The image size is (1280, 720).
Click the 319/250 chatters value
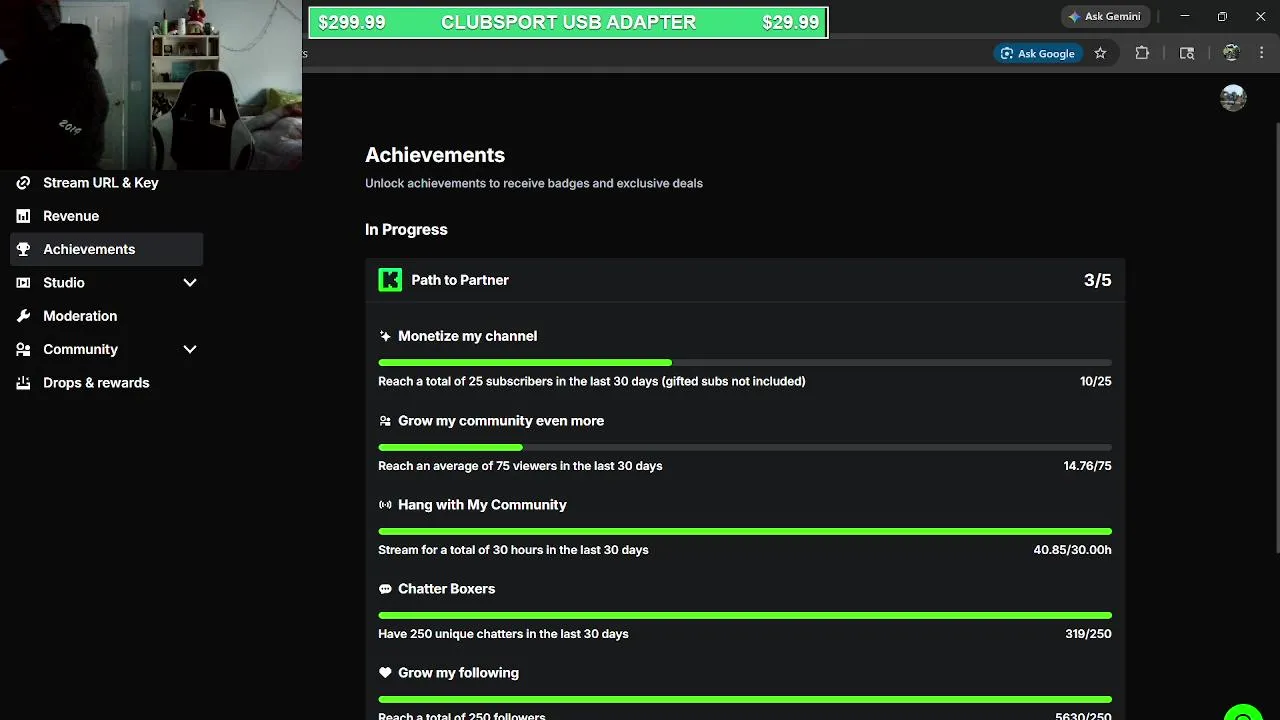tap(1088, 634)
